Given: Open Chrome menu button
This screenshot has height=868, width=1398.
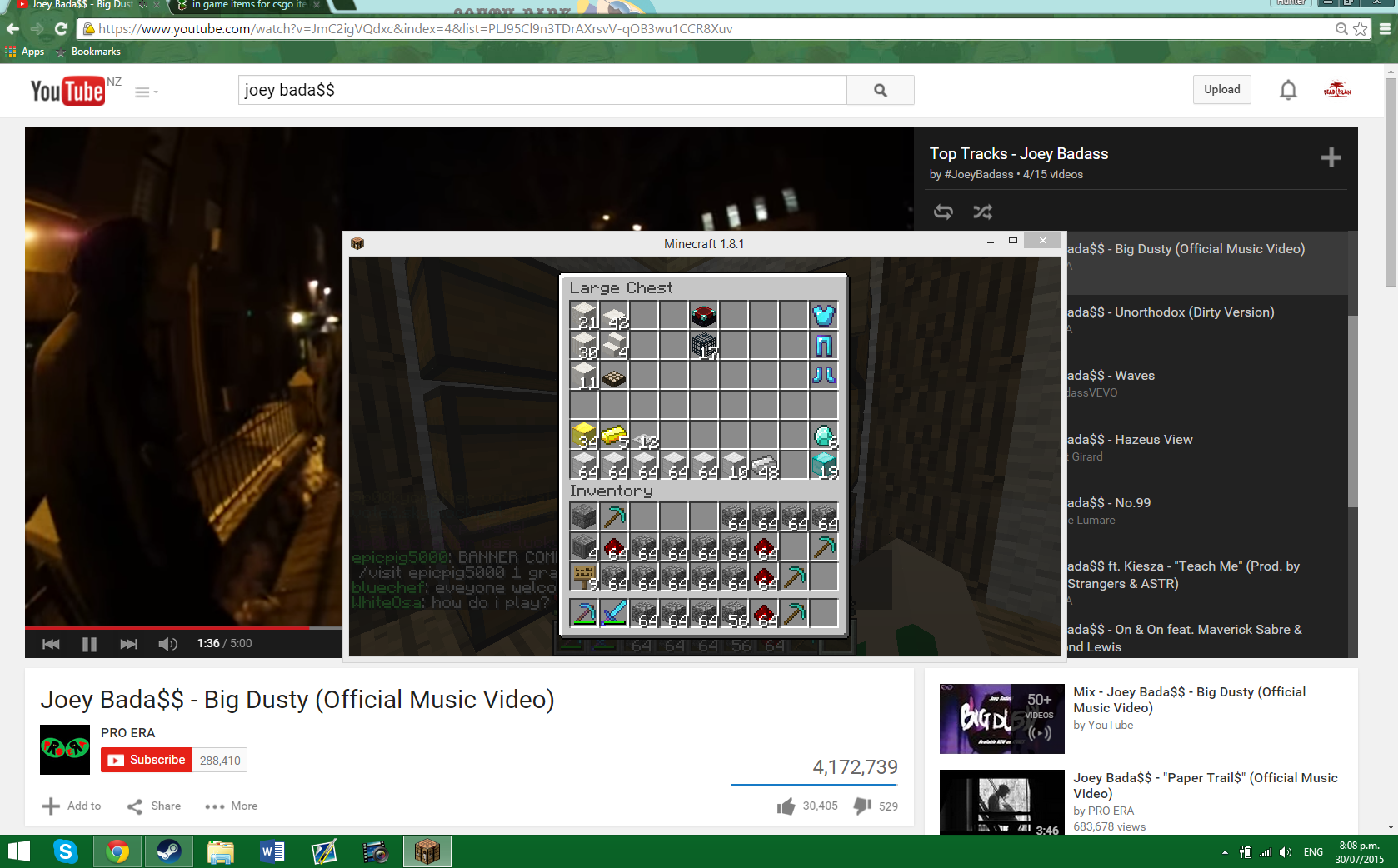Looking at the screenshot, I should pyautogui.click(x=1385, y=28).
